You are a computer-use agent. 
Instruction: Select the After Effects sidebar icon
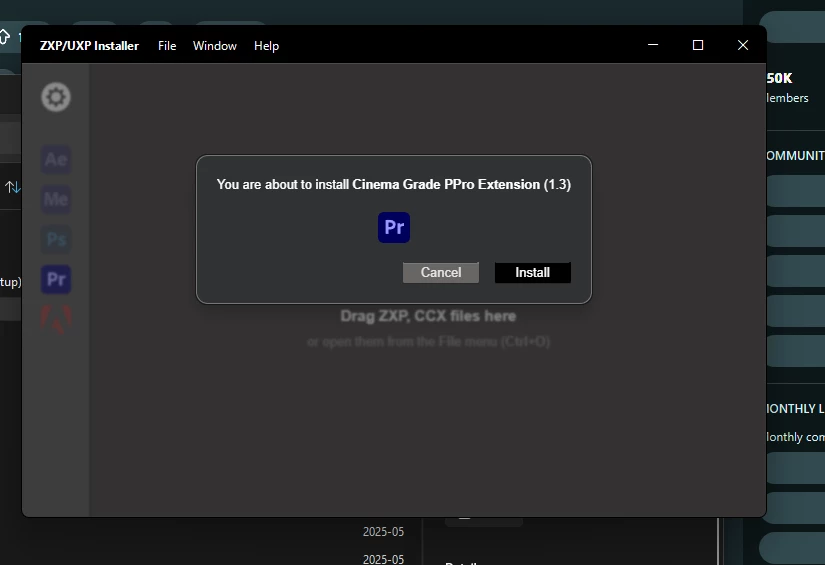56,159
